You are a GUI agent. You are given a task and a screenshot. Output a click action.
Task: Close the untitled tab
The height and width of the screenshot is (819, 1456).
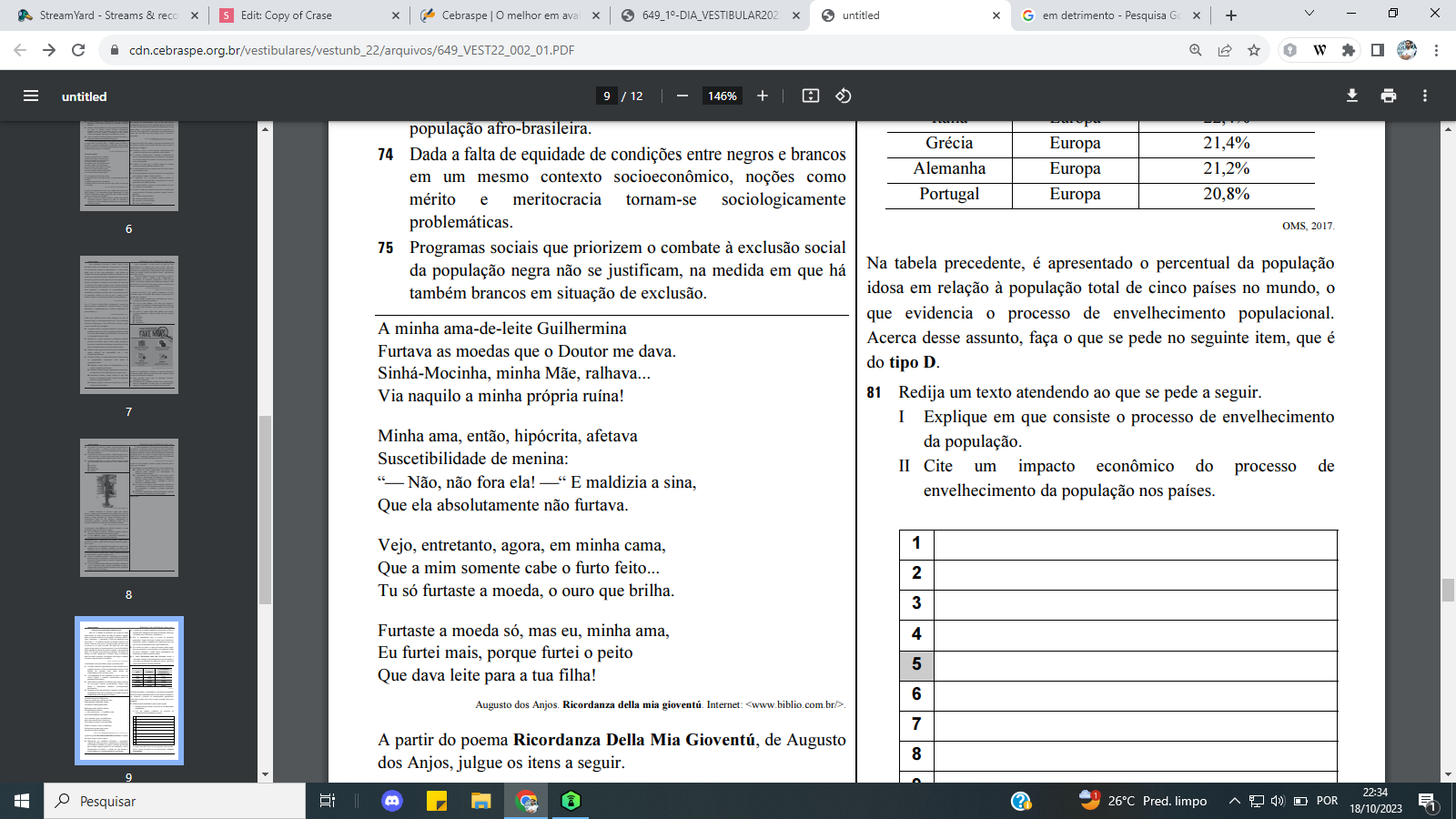click(x=996, y=15)
